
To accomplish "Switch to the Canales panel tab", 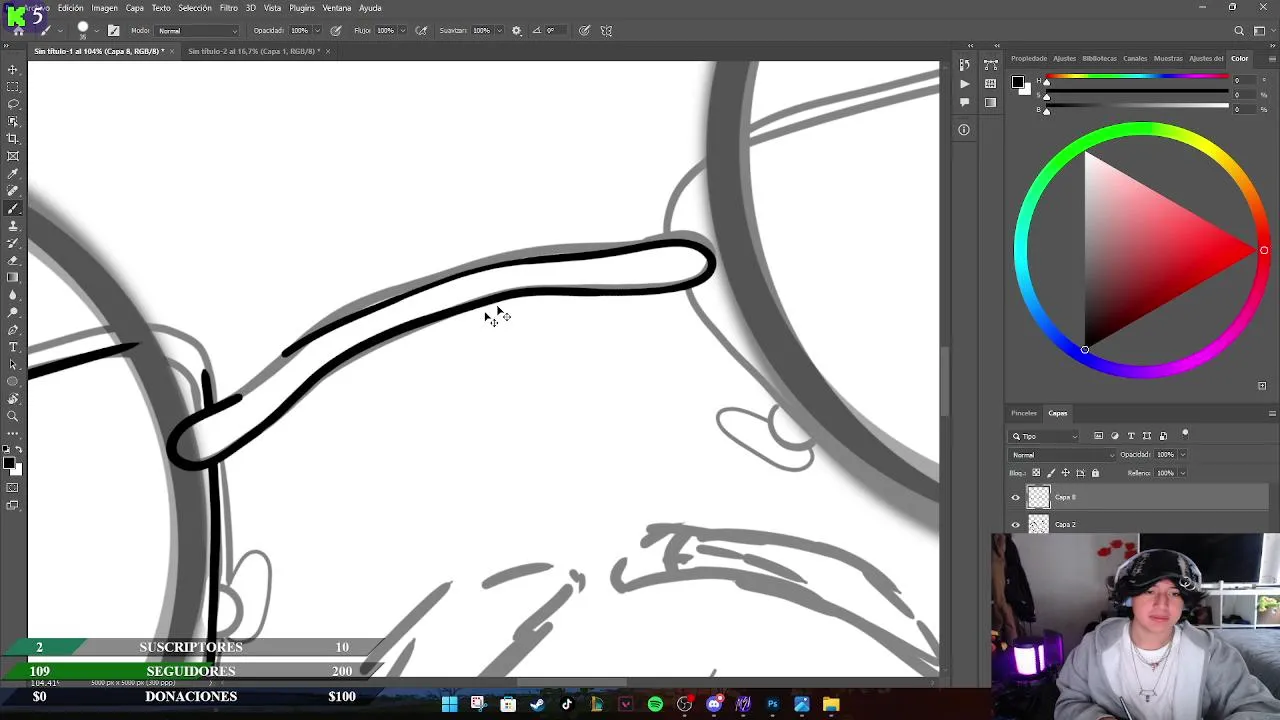I will (1135, 58).
